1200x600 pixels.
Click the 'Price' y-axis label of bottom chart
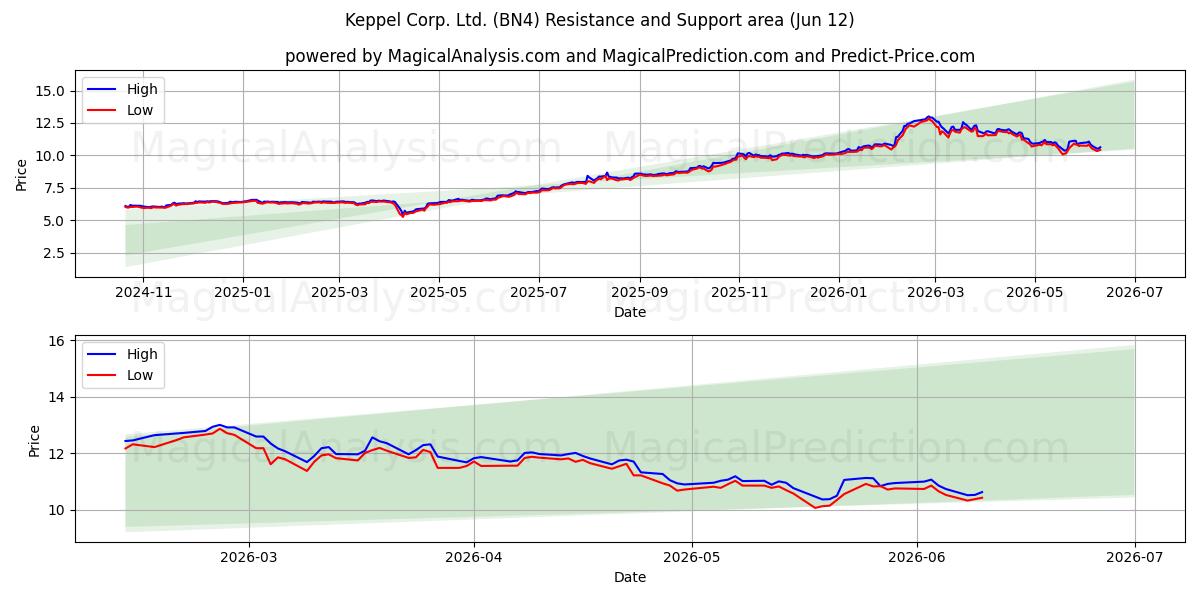tap(35, 439)
